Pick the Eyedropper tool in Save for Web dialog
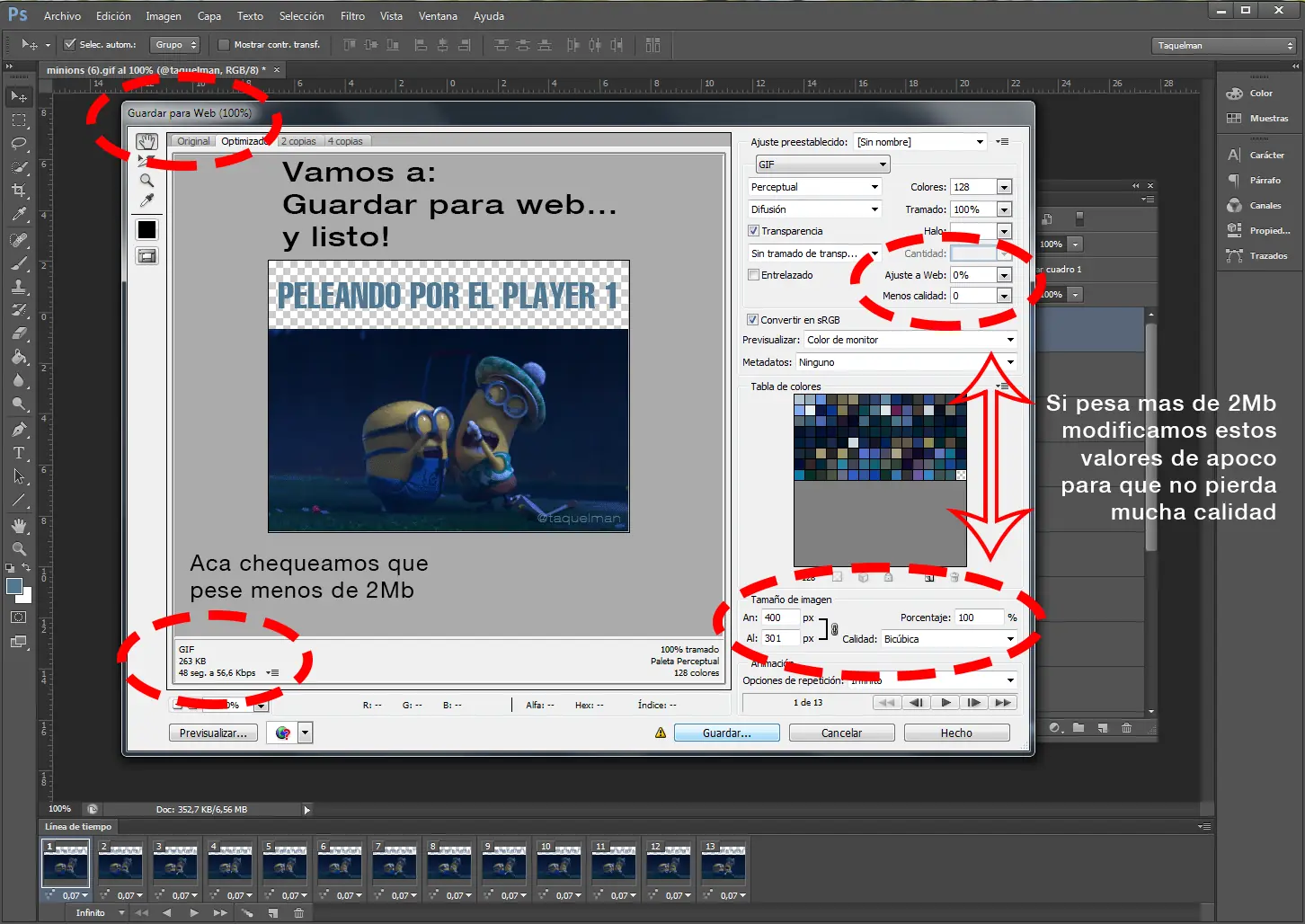 pyautogui.click(x=146, y=200)
